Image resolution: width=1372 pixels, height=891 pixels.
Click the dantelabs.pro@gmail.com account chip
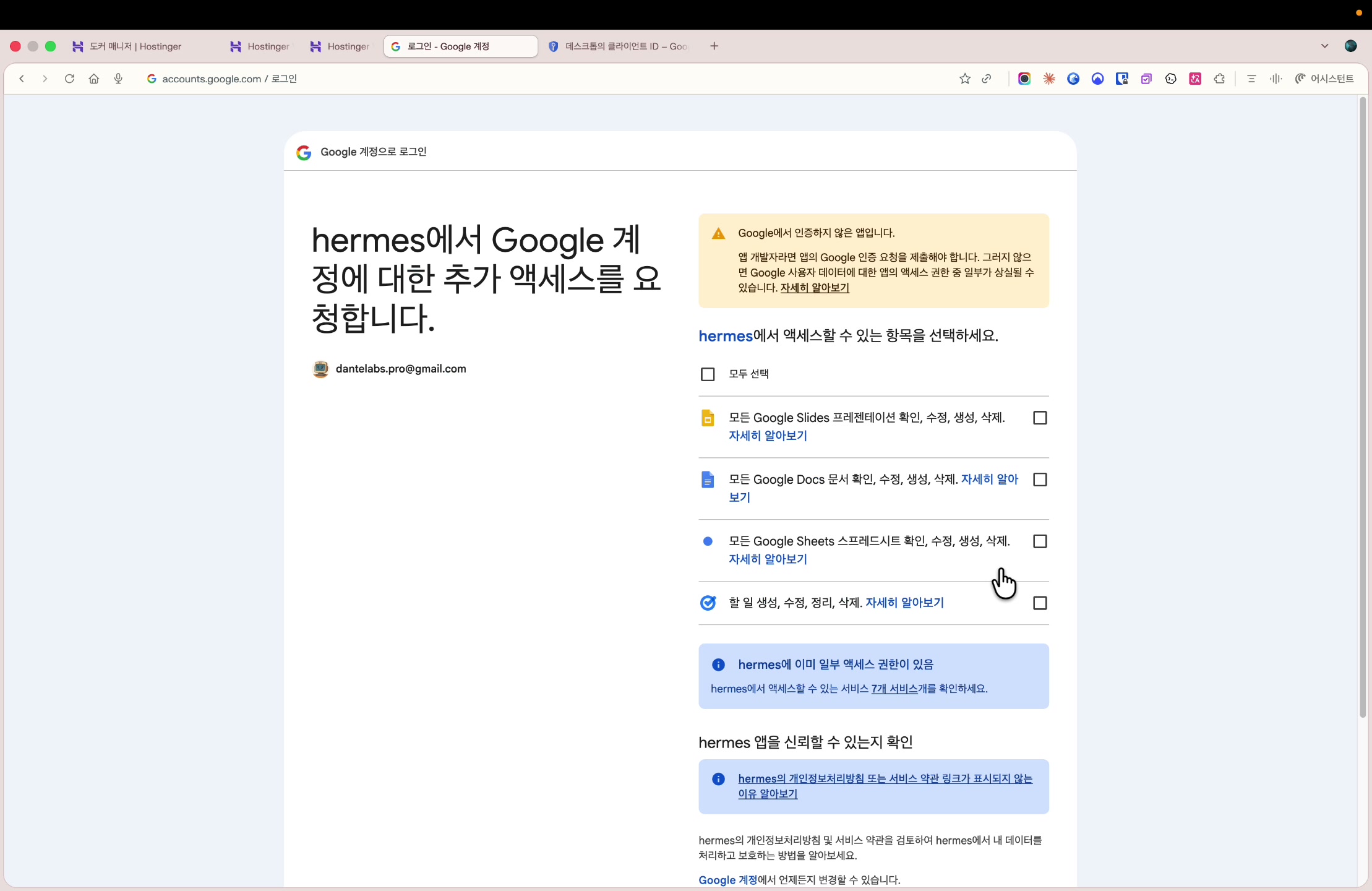click(390, 369)
